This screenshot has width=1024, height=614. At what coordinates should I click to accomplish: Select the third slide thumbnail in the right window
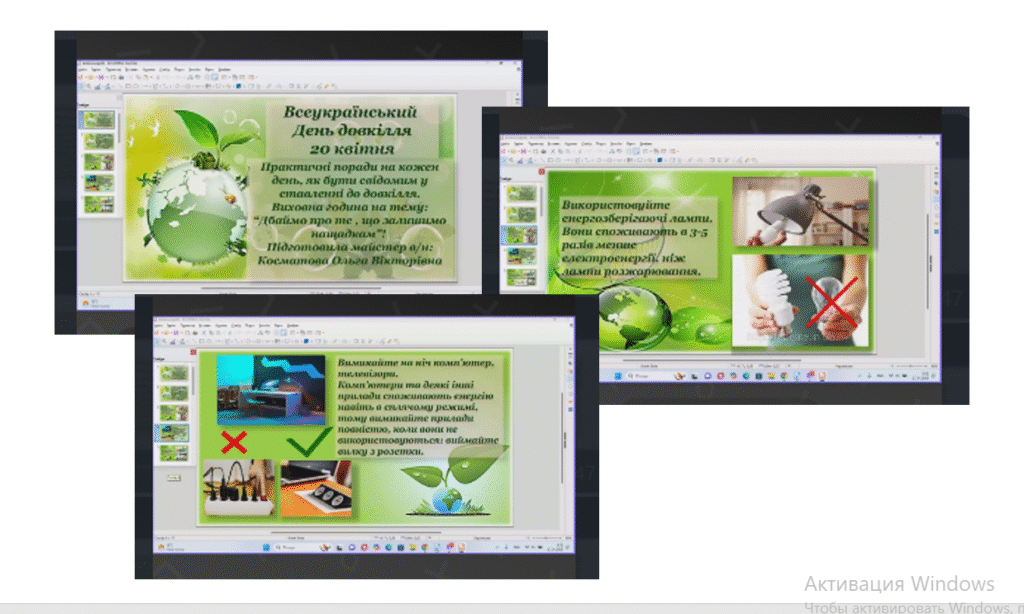pos(521,235)
